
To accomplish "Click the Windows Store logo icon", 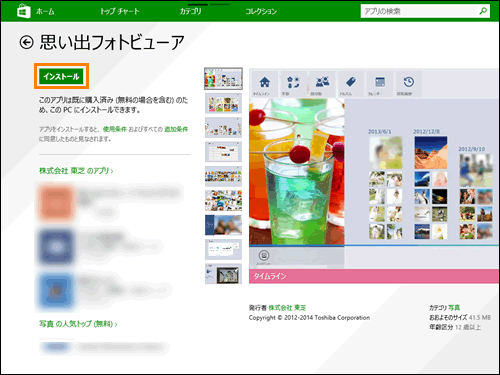I will point(24,11).
